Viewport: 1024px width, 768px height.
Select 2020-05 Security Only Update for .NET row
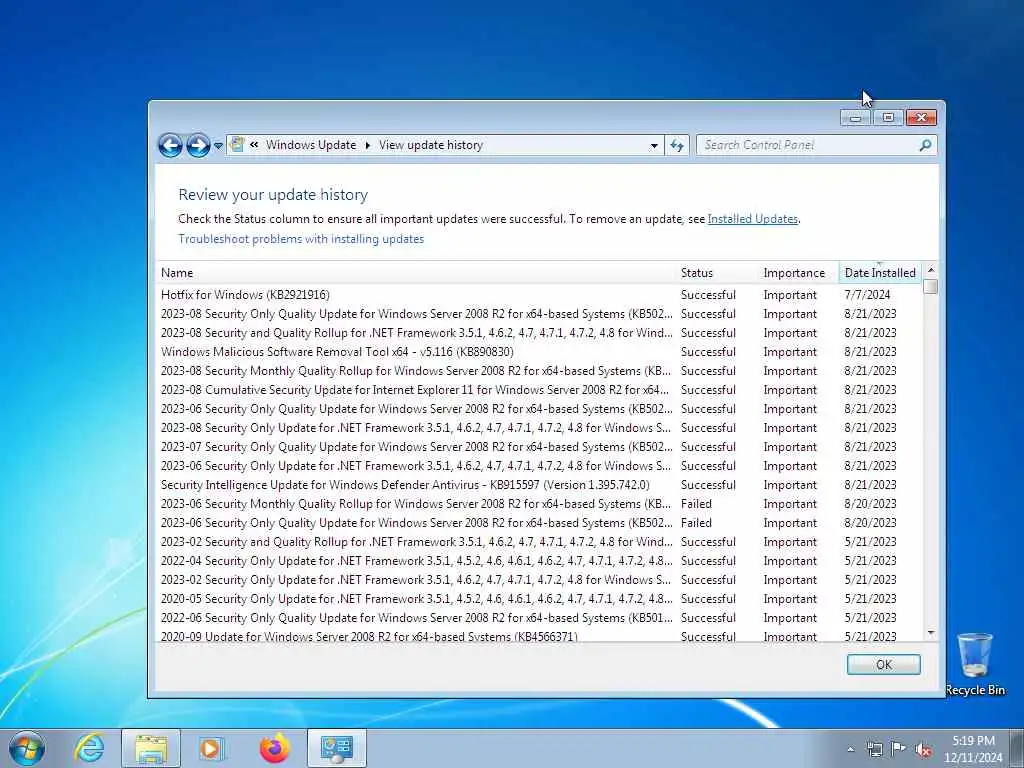click(539, 599)
